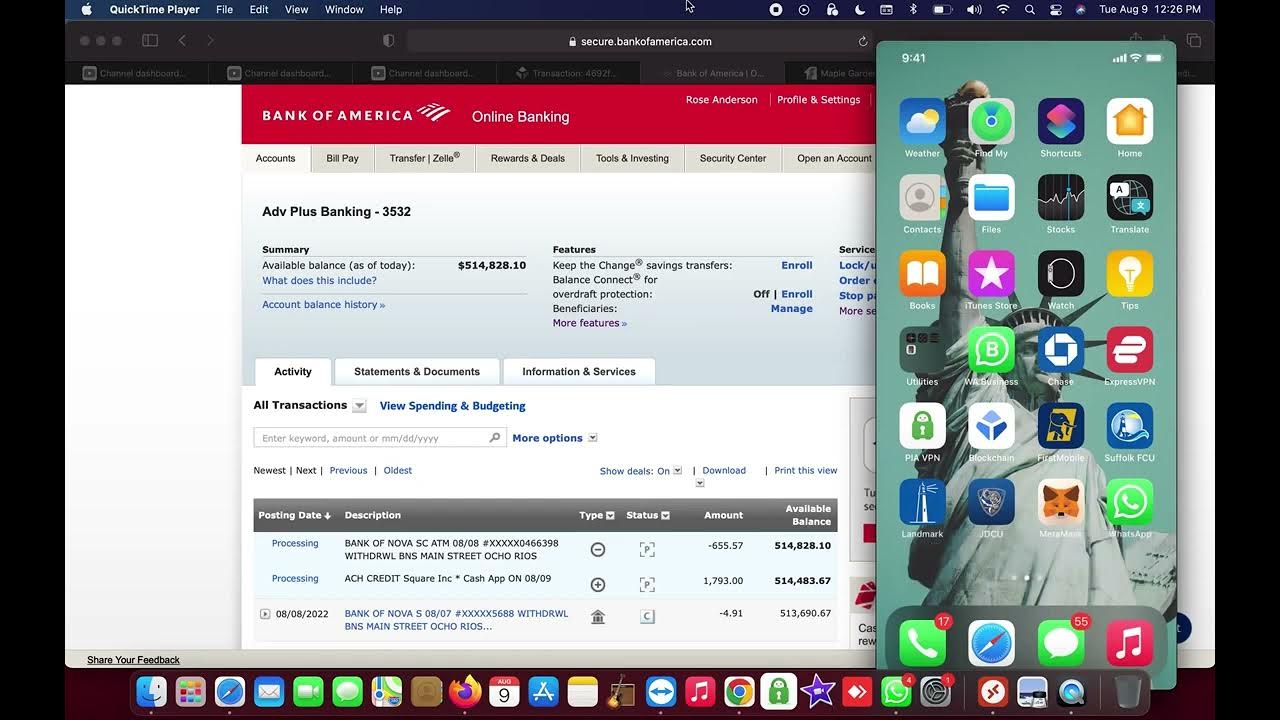Open Account balance history link

point(323,305)
